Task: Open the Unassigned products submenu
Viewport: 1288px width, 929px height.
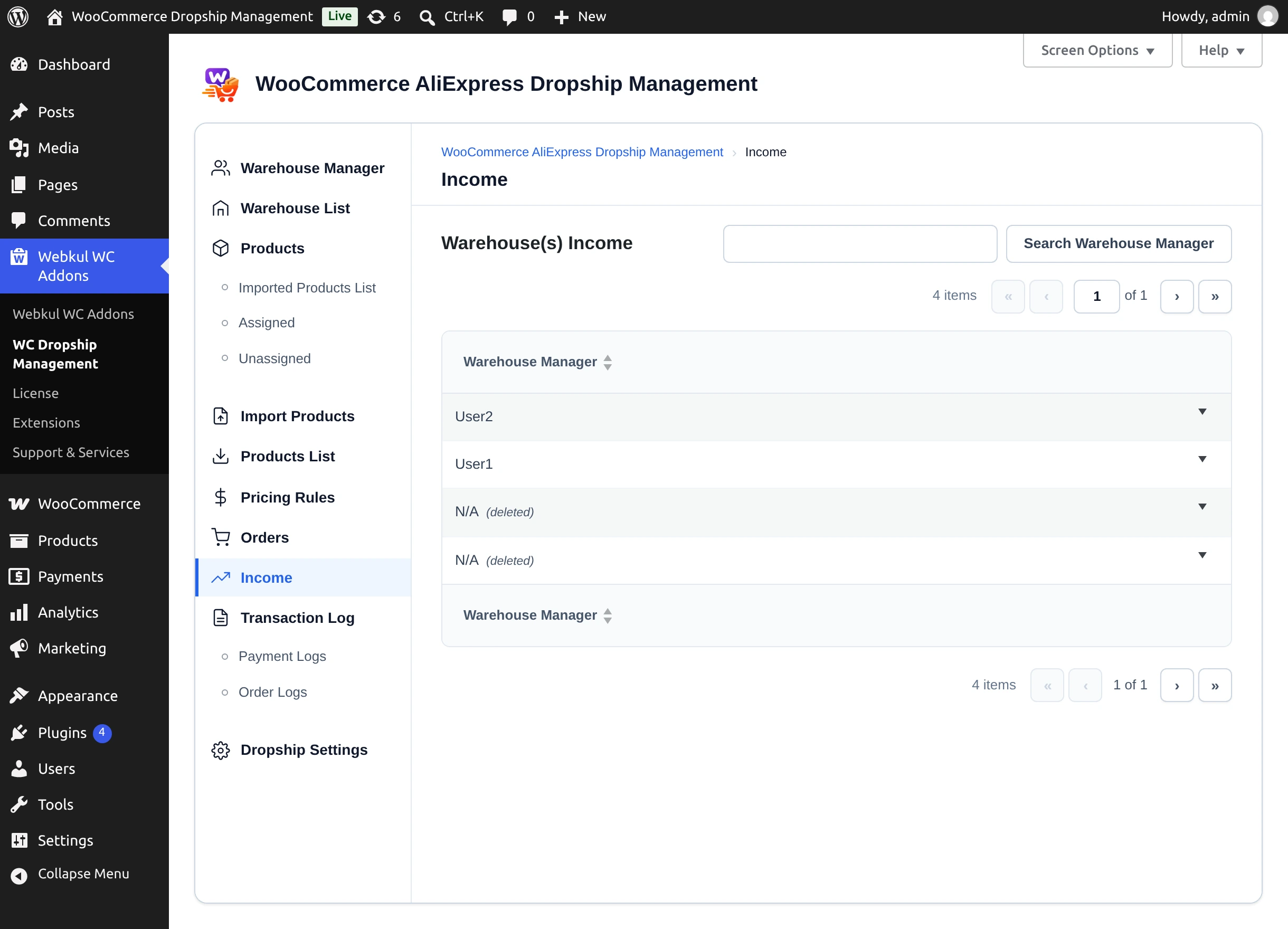Action: pyautogui.click(x=274, y=358)
